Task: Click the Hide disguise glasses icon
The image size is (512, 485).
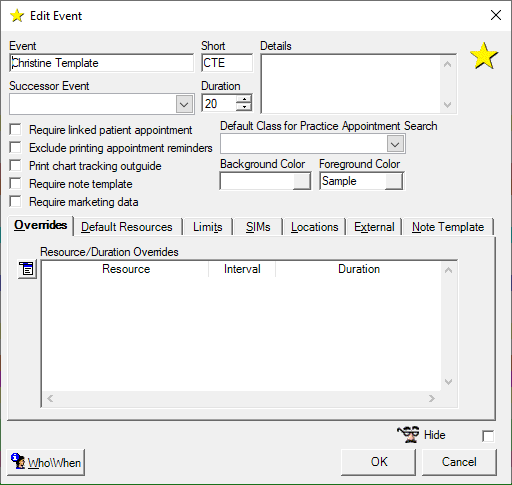Action: 408,434
